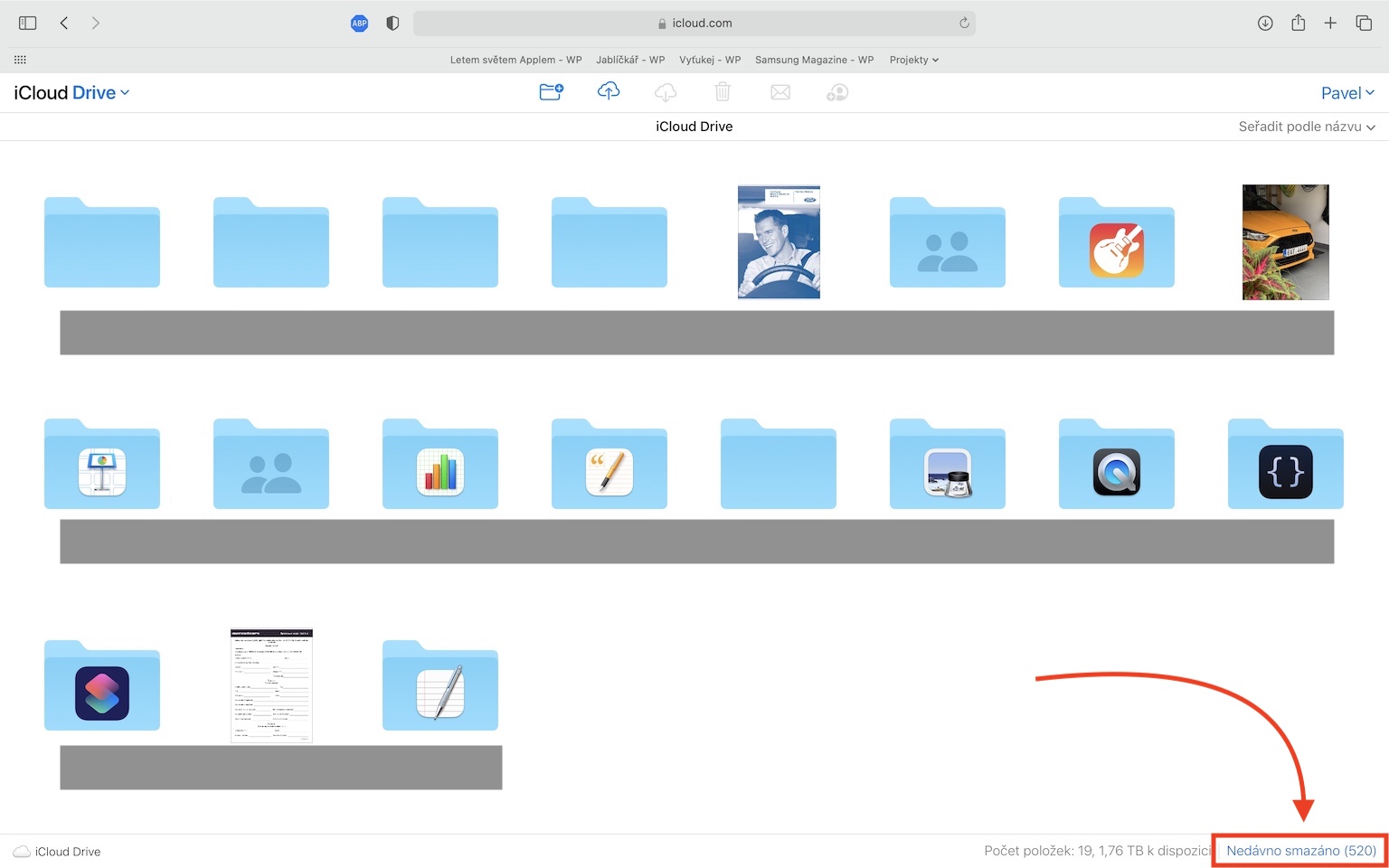Viewport: 1389px width, 868px height.
Task: Select the shared folder between Keynote and Numbers
Action: coord(271,464)
